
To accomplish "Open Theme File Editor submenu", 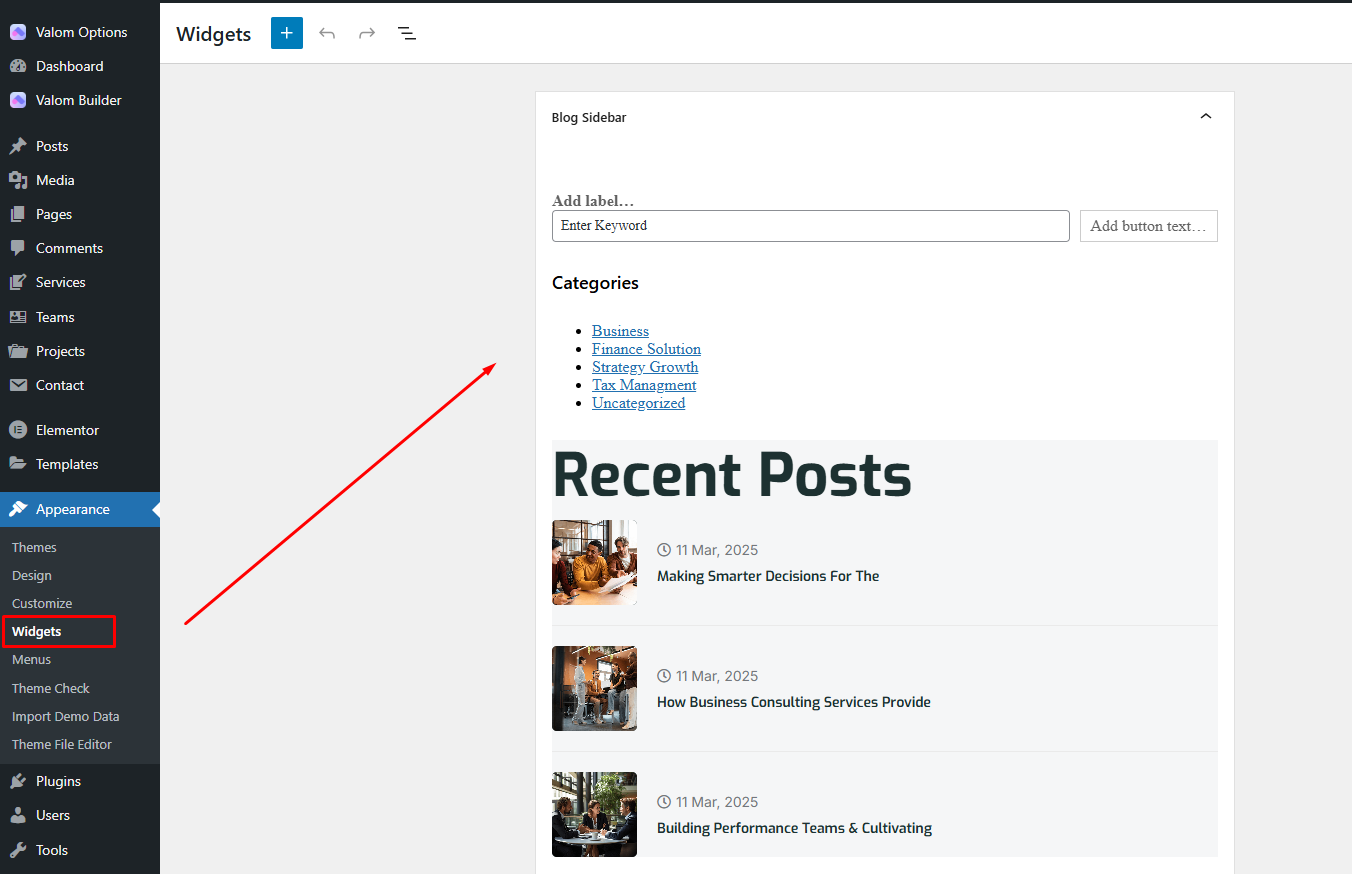I will point(62,744).
